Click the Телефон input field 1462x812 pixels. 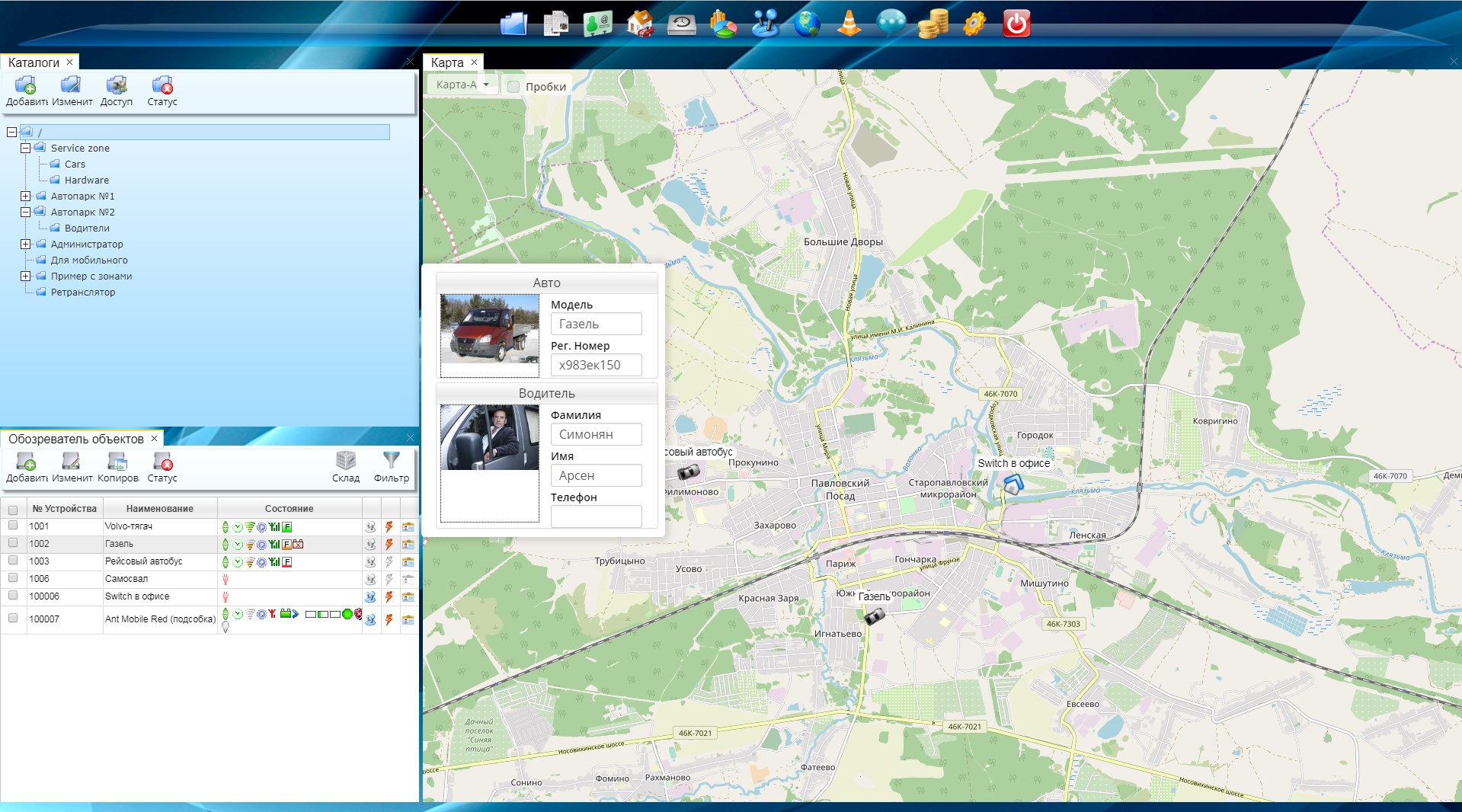(596, 516)
